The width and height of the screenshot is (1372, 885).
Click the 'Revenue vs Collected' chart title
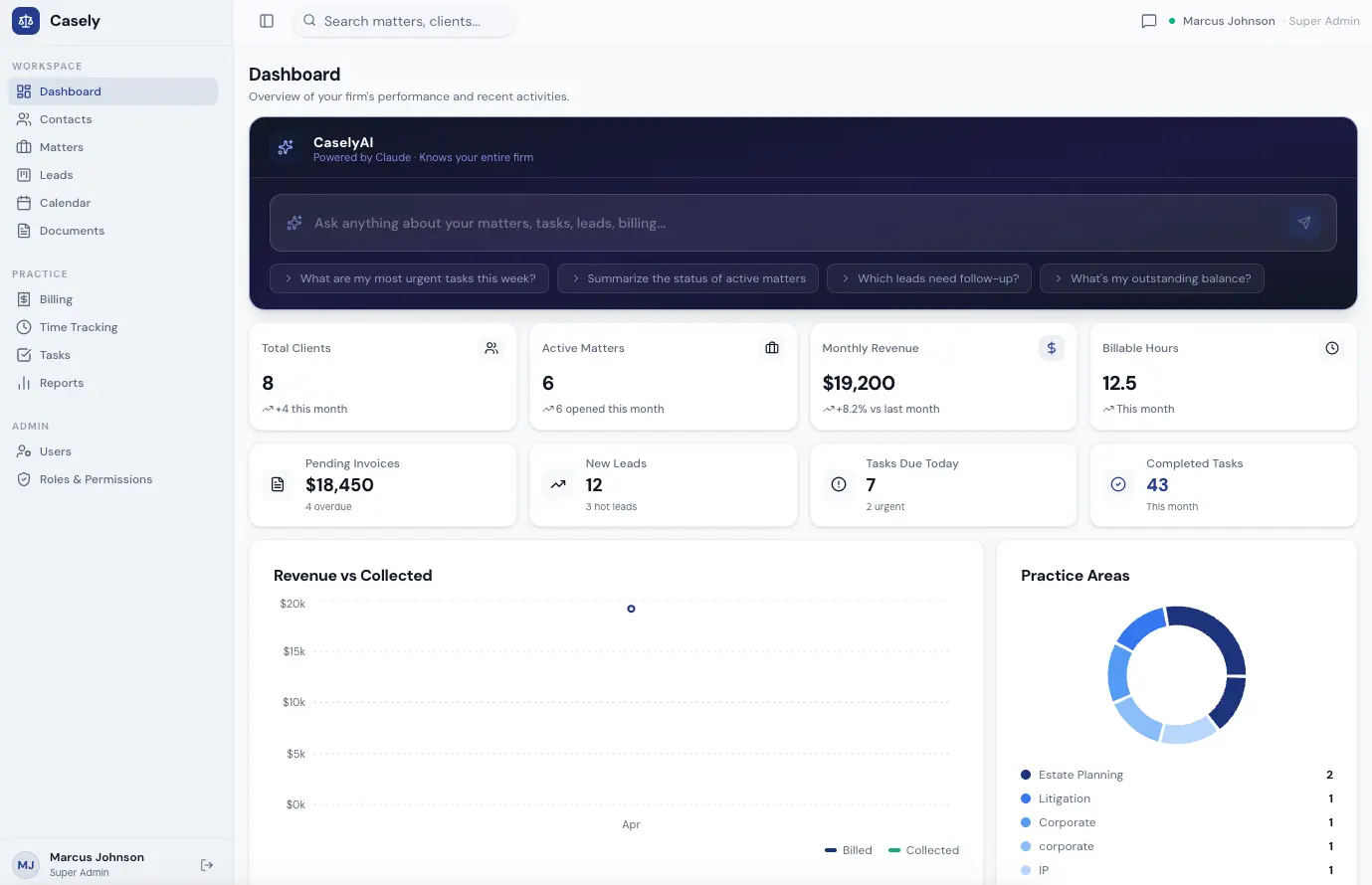[x=353, y=576]
